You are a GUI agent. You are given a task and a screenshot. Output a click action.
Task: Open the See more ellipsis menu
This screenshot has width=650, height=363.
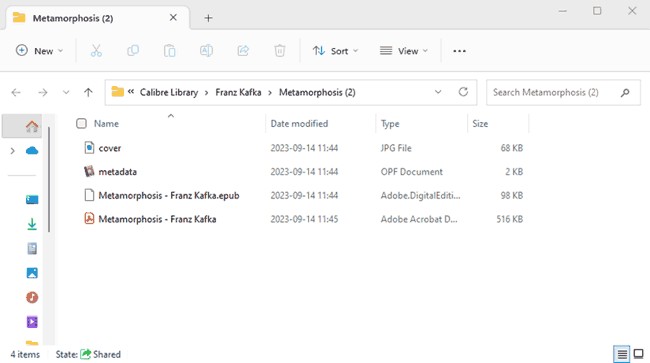coord(459,51)
